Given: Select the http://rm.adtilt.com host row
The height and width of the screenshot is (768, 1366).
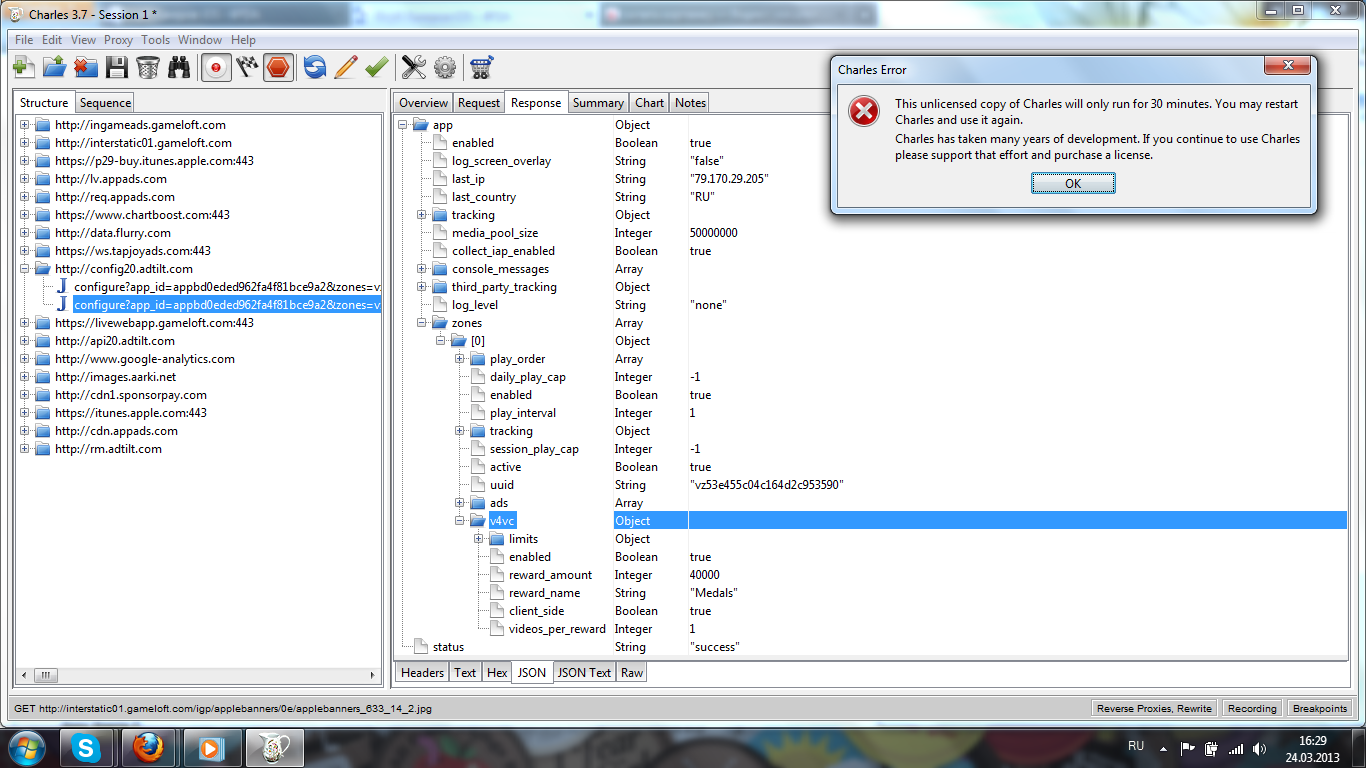Looking at the screenshot, I should click(x=108, y=449).
